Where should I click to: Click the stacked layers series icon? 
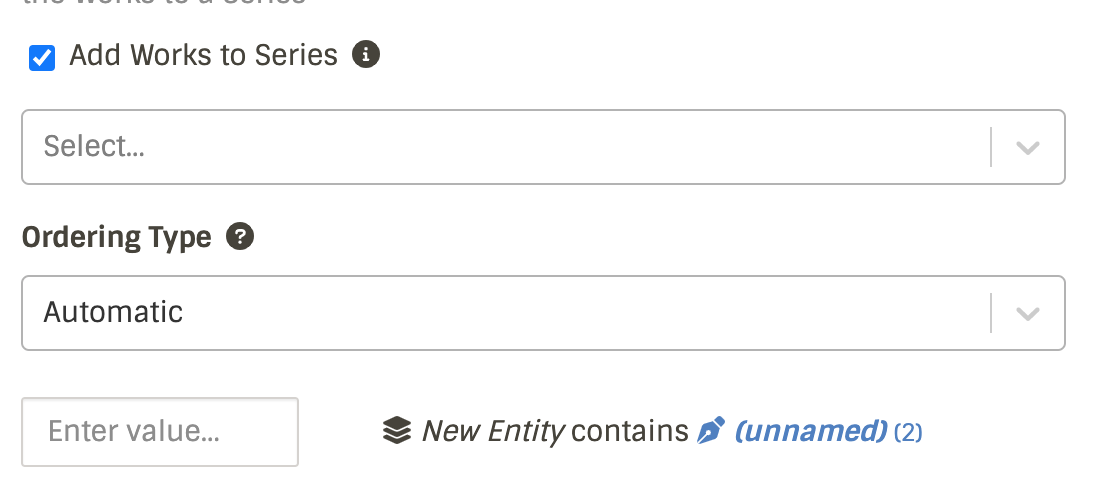click(x=397, y=431)
